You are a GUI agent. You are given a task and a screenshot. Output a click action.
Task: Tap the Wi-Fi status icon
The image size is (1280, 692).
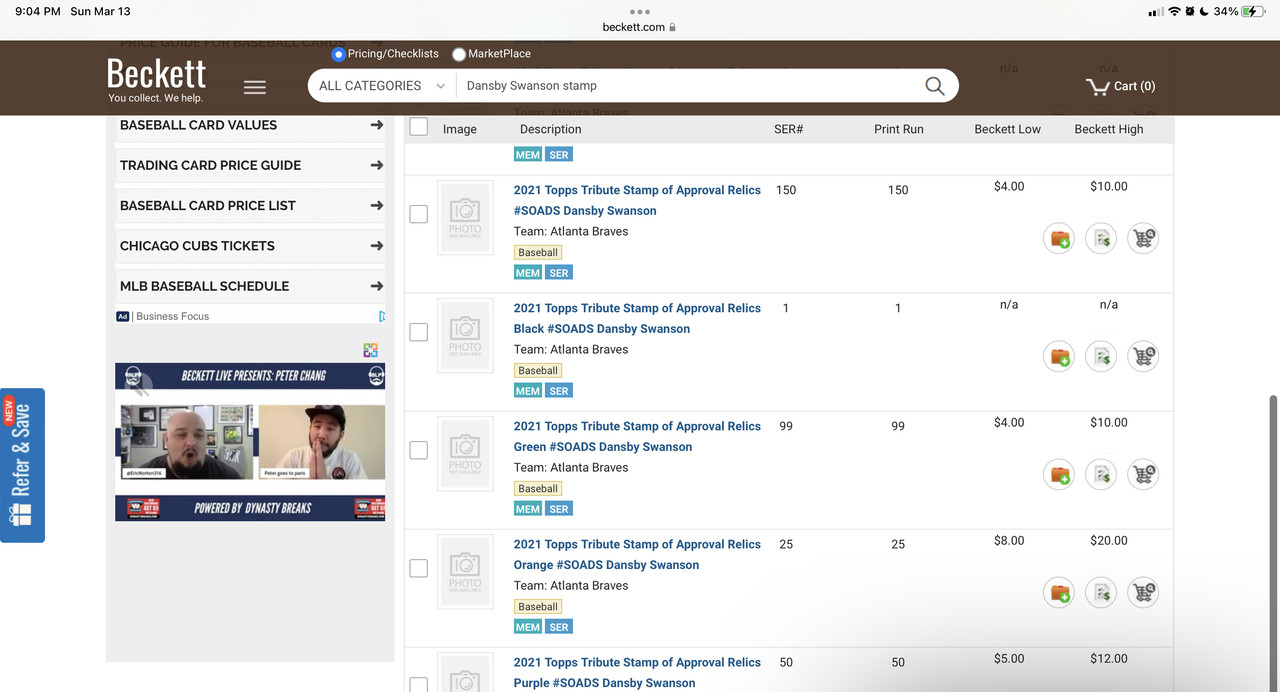coord(1174,11)
